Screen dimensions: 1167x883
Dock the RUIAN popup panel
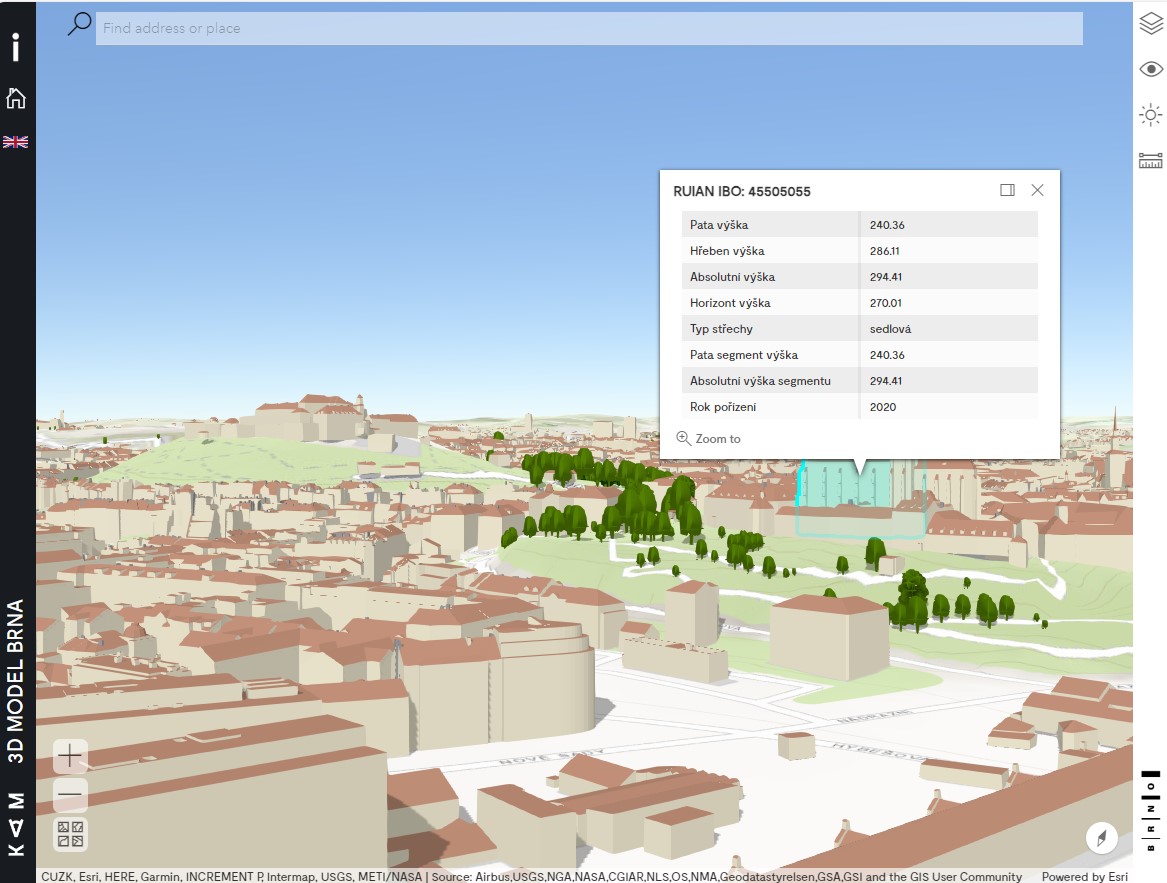(x=1007, y=190)
